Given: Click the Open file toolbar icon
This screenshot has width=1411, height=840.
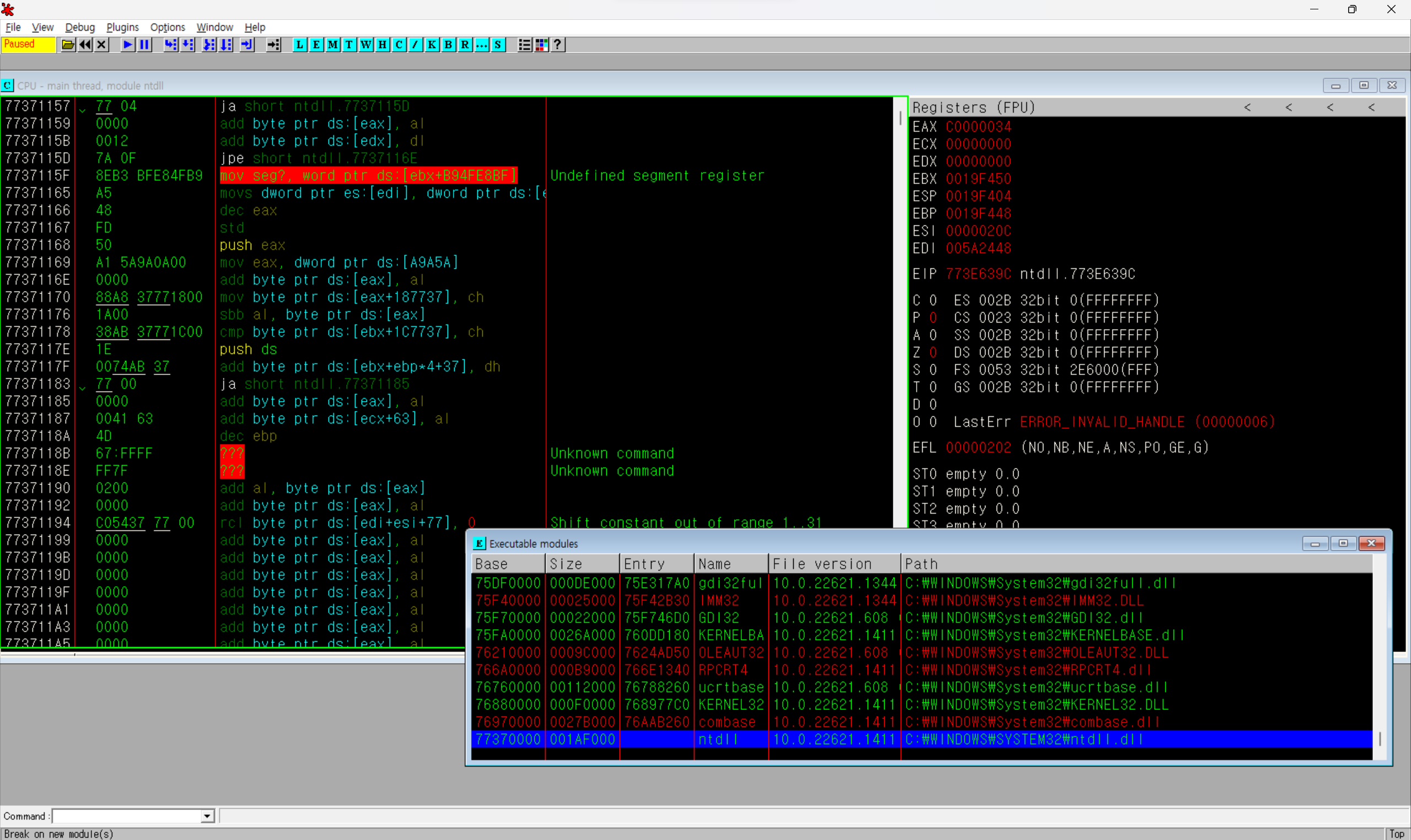Looking at the screenshot, I should [x=68, y=45].
